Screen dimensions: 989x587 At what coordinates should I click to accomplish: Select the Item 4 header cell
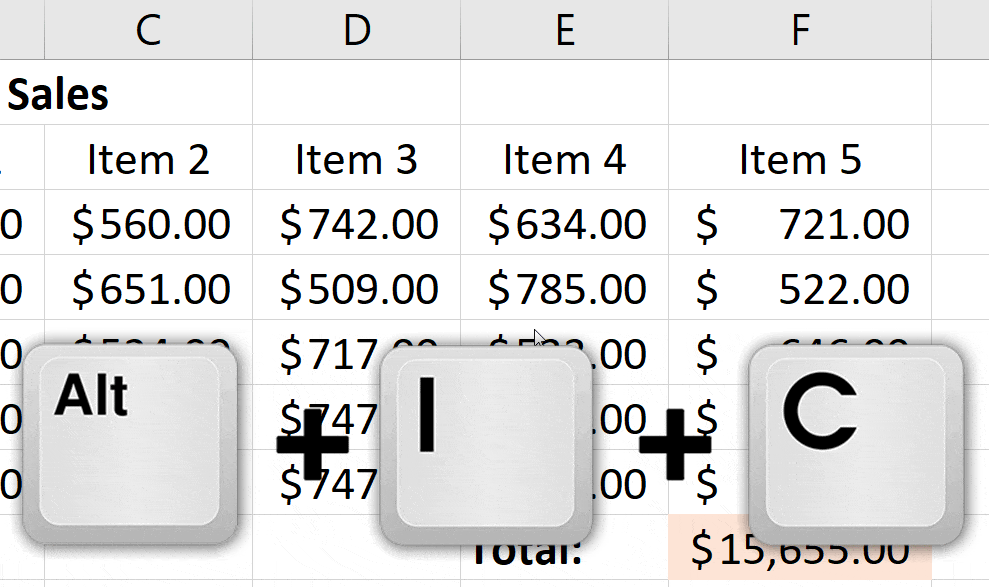tap(565, 158)
